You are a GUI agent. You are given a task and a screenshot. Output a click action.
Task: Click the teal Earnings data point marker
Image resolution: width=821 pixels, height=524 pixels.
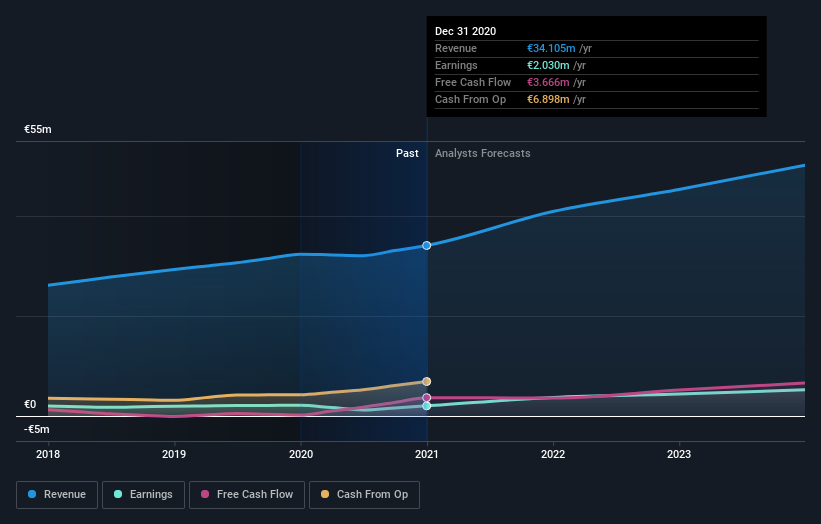pyautogui.click(x=427, y=406)
